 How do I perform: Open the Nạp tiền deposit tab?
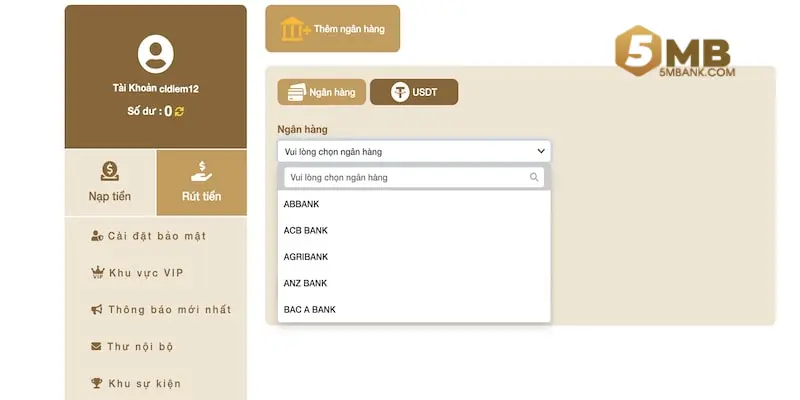[110, 182]
